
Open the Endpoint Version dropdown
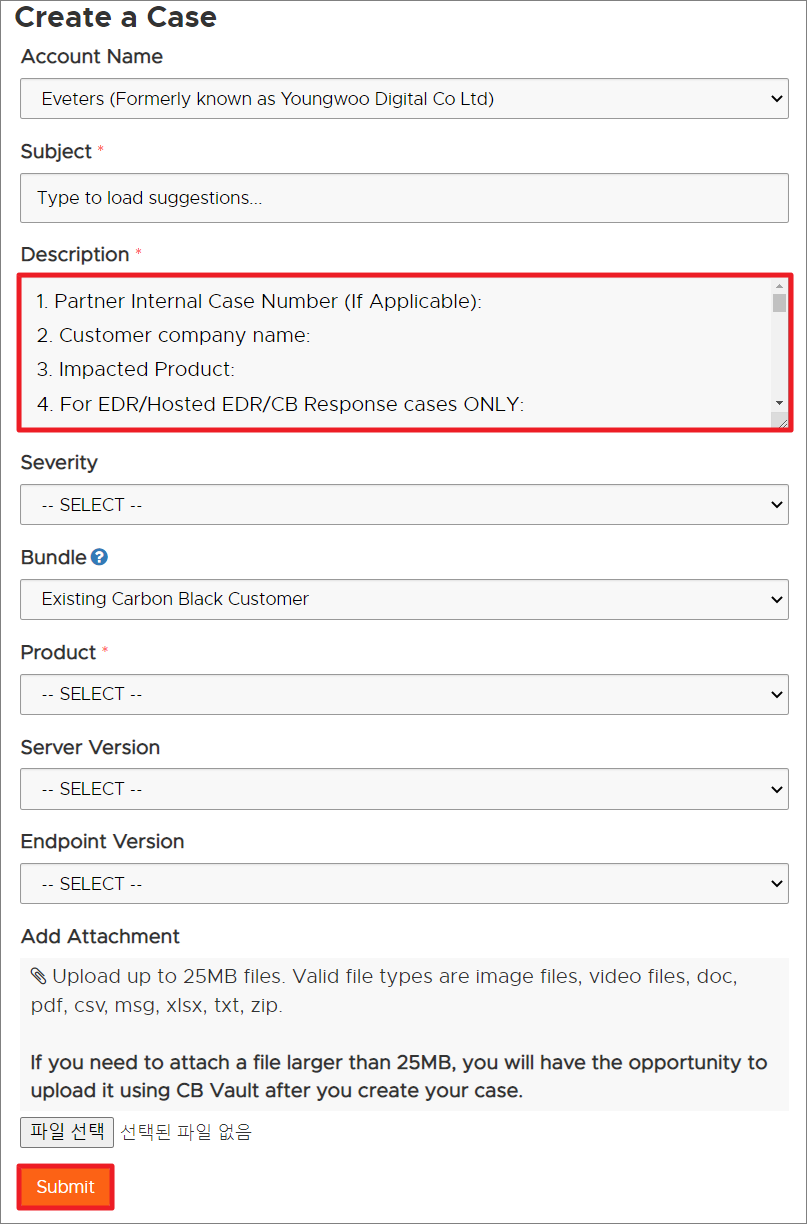(x=404, y=884)
